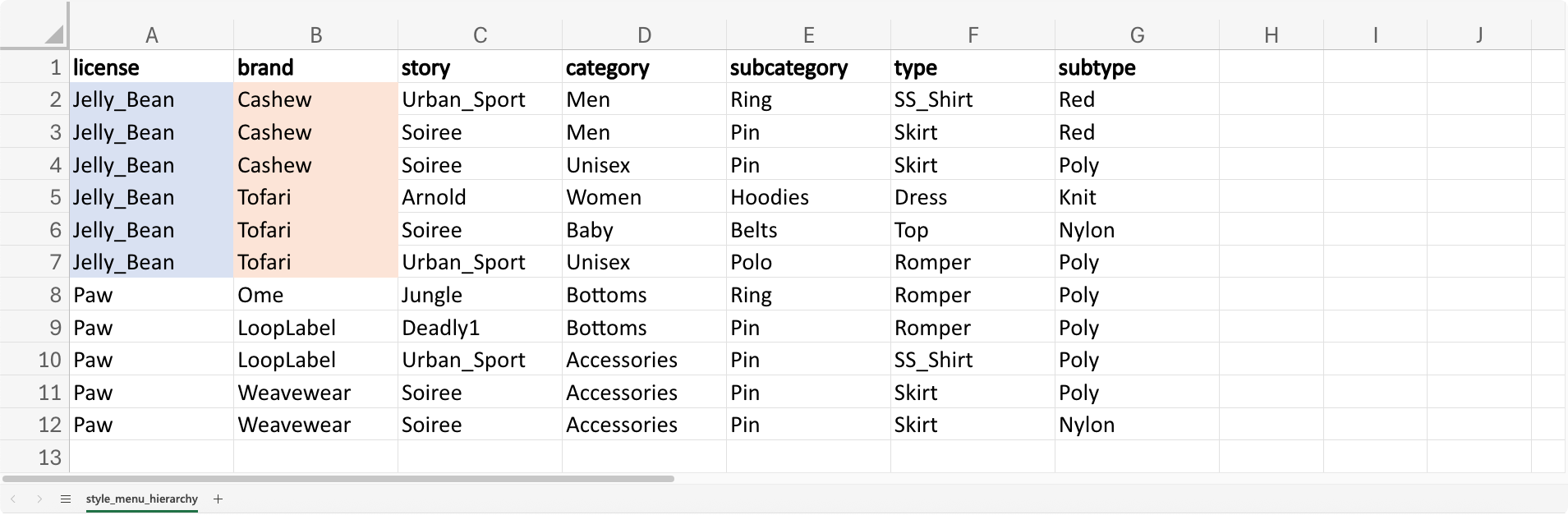Click the add new sheet plus icon

tap(218, 499)
